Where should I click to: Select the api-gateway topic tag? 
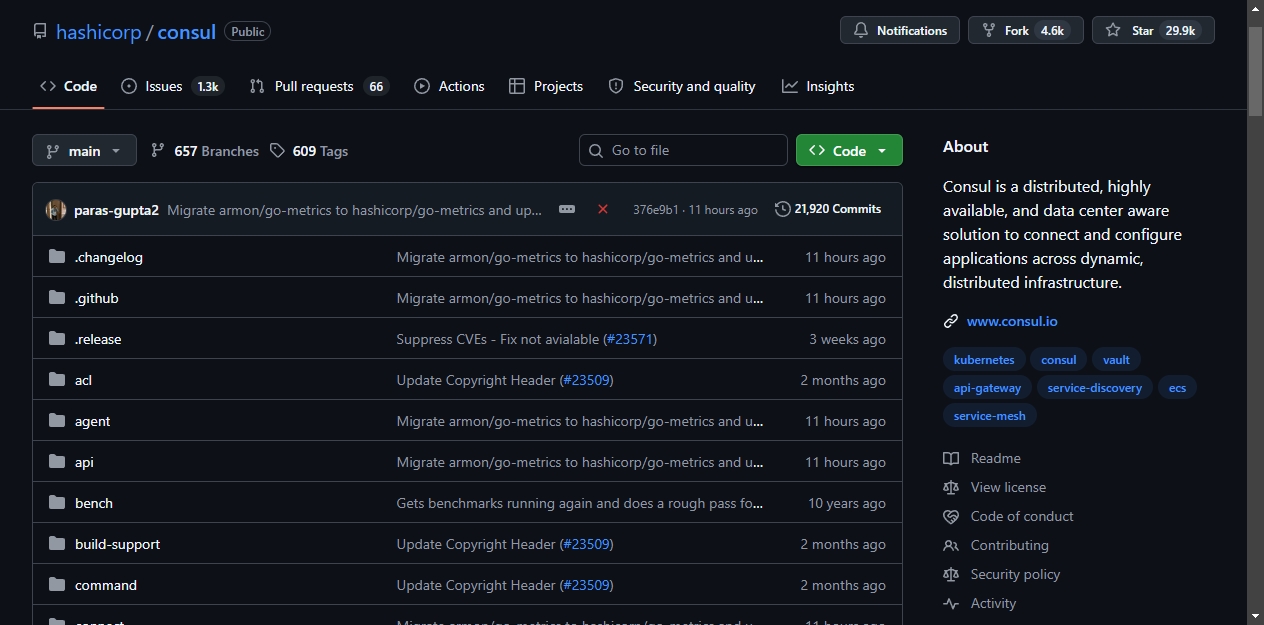pyautogui.click(x=987, y=387)
